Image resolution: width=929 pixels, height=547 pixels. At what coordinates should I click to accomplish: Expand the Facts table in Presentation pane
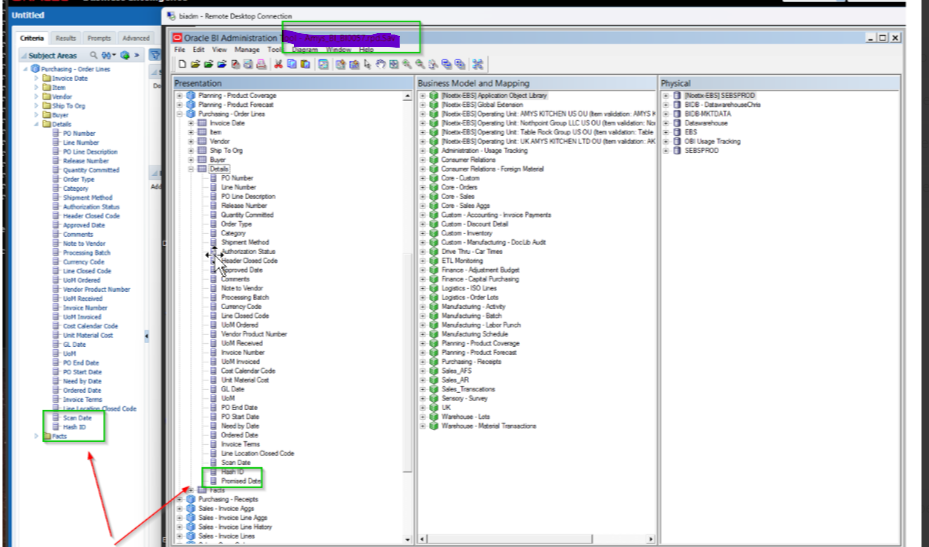click(x=191, y=490)
